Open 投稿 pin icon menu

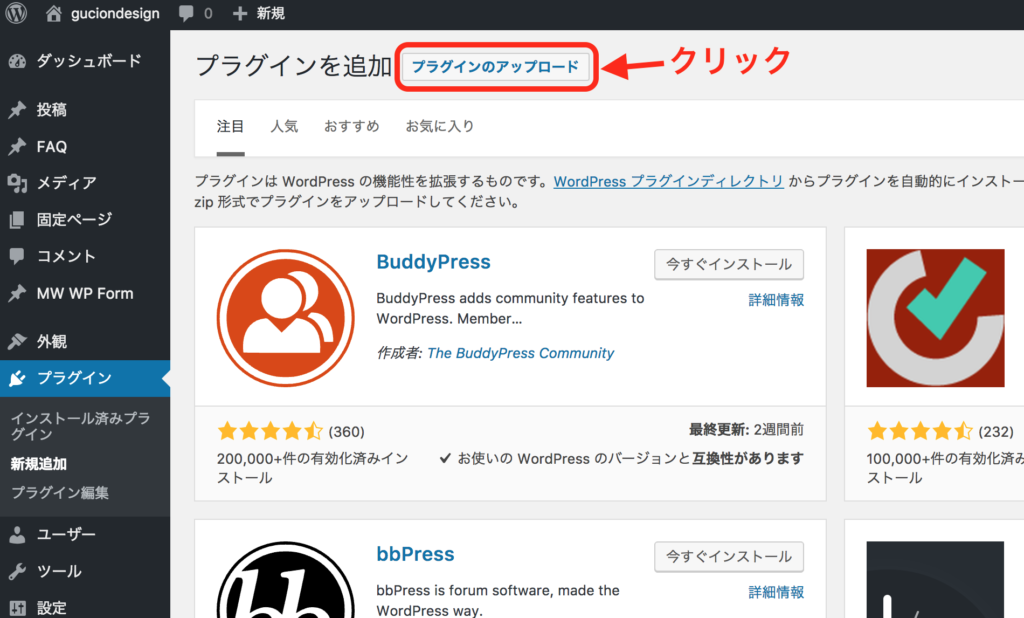[x=17, y=110]
